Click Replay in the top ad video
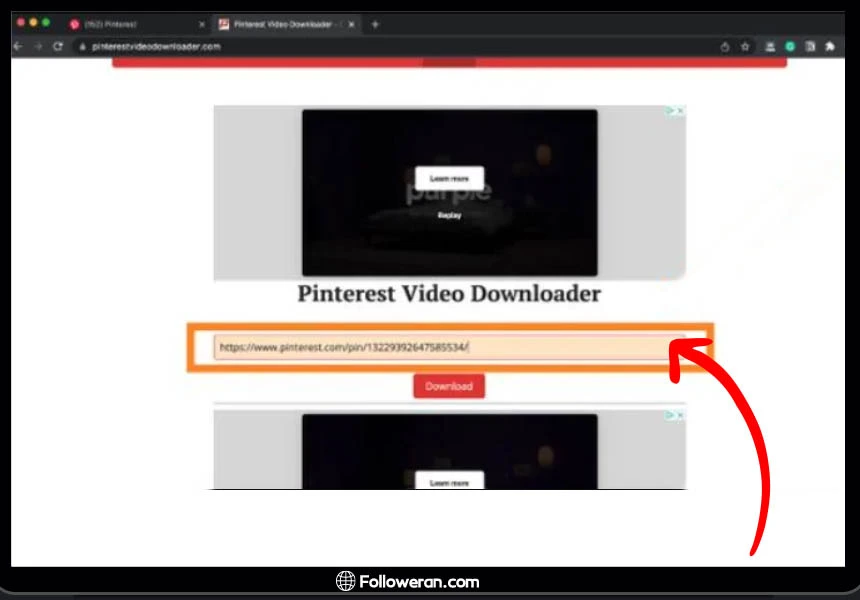 point(449,215)
